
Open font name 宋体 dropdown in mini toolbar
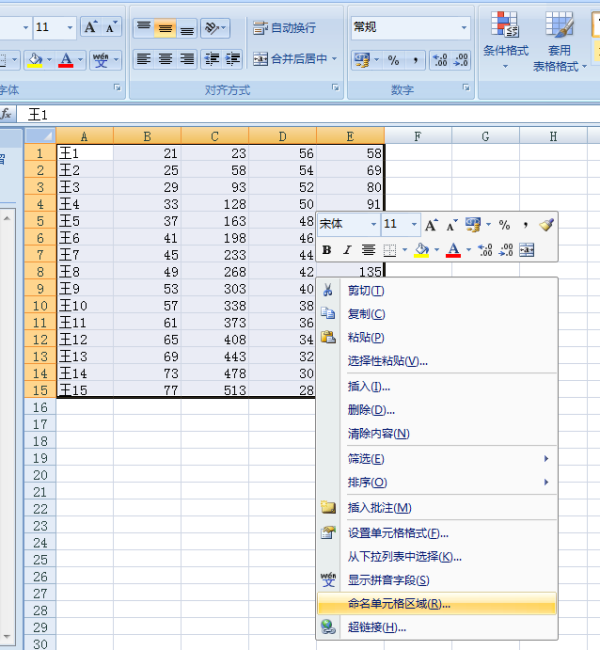[x=373, y=225]
